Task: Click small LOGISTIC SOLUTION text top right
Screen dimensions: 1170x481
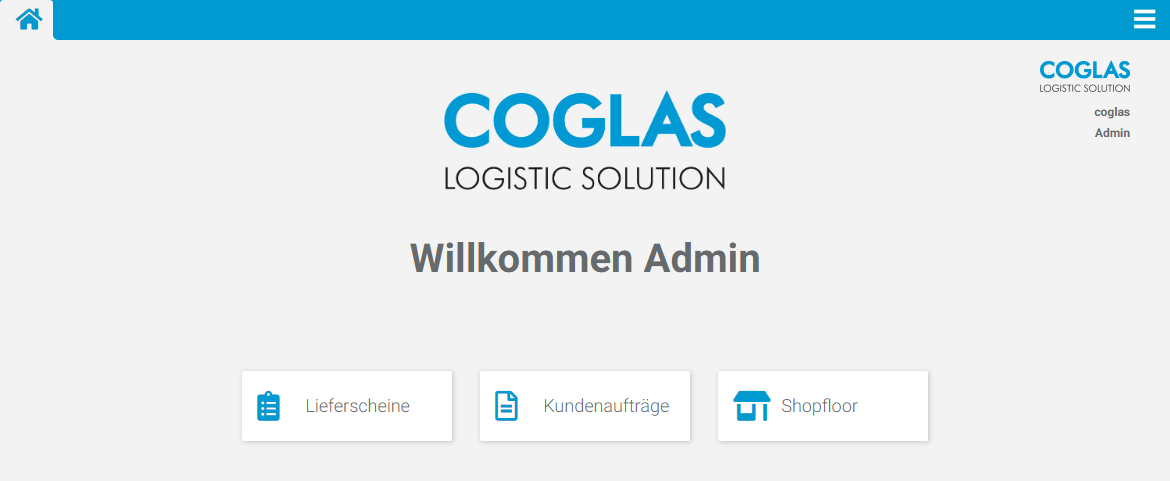Action: pos(1085,88)
